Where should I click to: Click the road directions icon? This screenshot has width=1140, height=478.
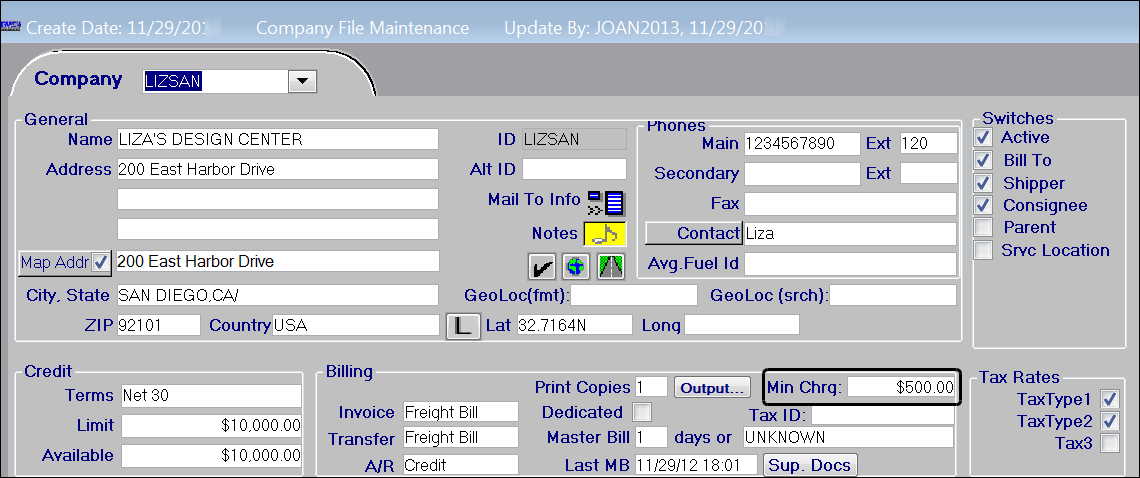click(611, 267)
